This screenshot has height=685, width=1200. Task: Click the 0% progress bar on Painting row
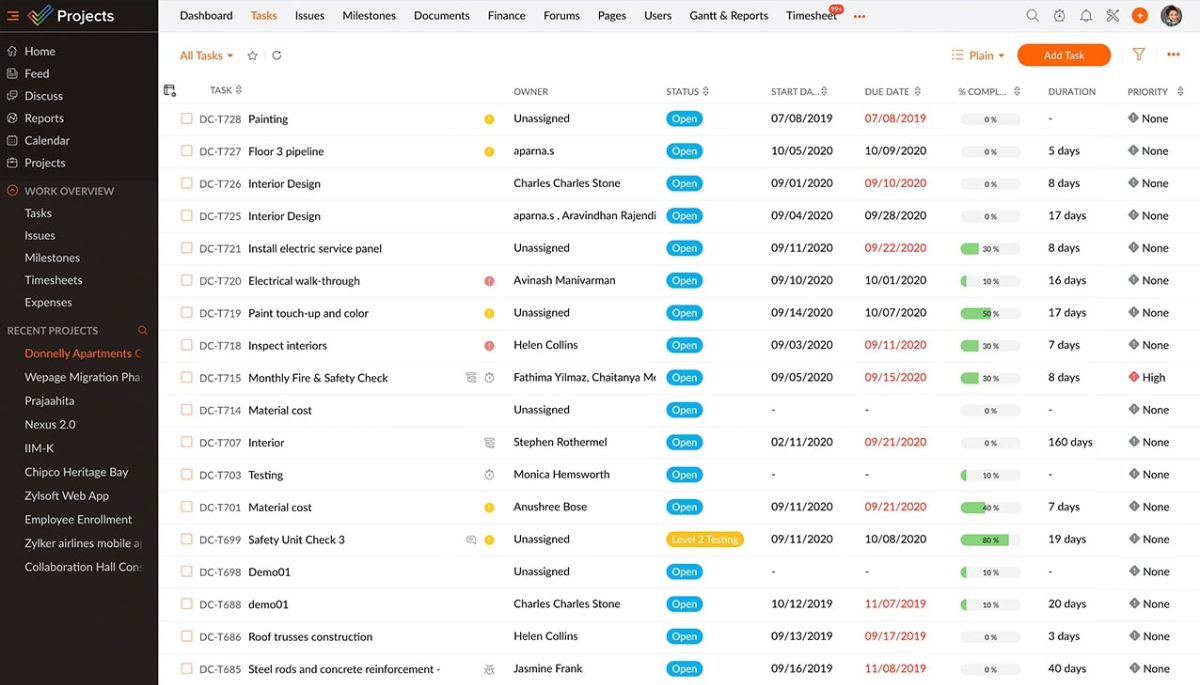coord(991,119)
